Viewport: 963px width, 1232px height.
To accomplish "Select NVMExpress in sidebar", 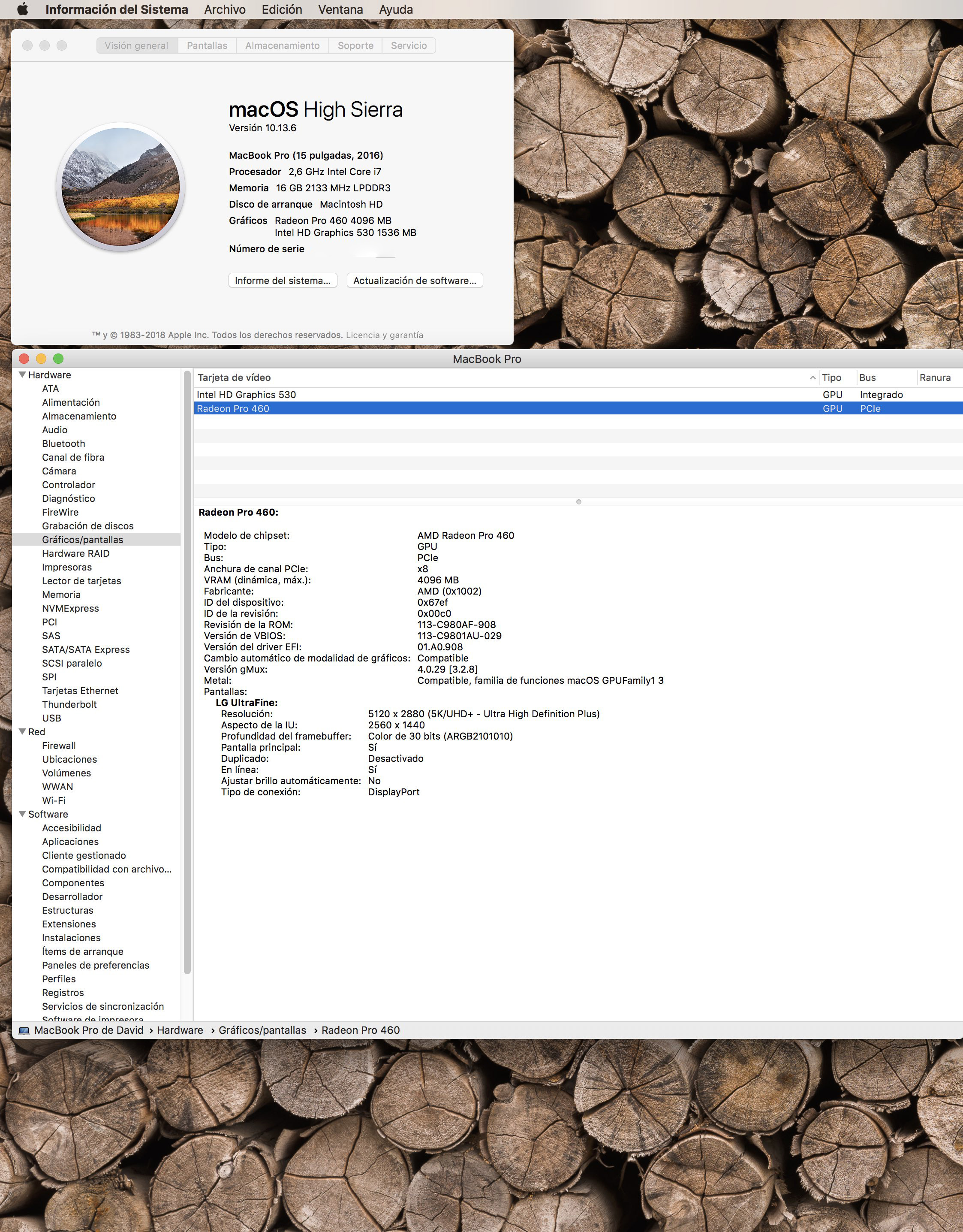I will (x=70, y=608).
